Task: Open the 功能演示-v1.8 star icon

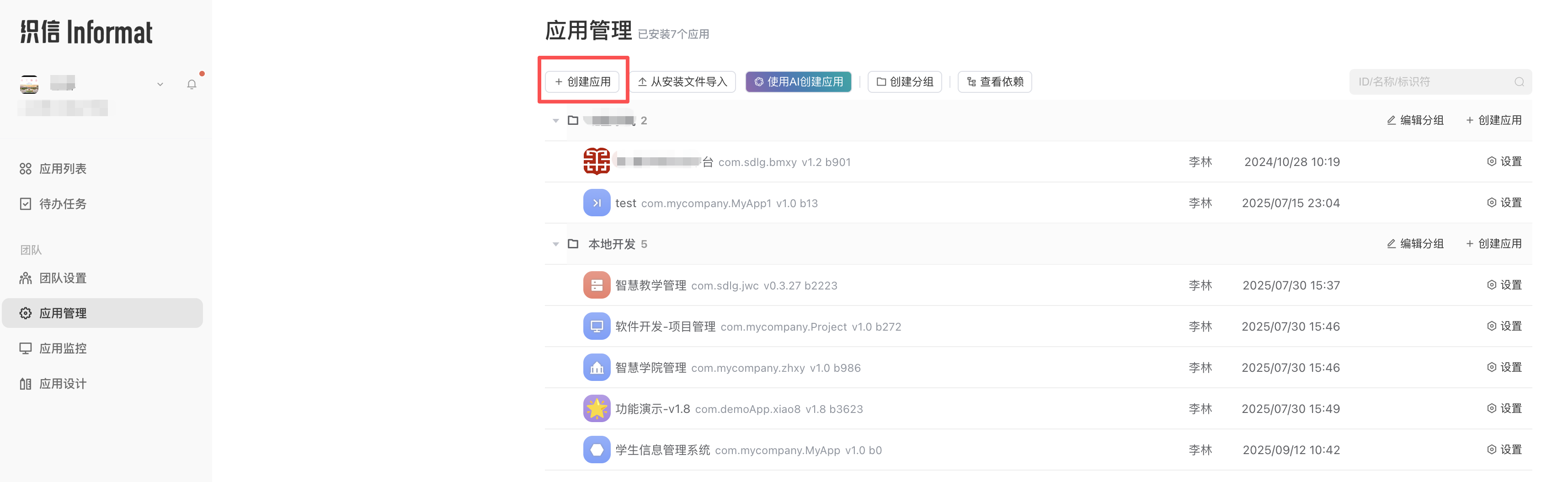Action: [596, 408]
